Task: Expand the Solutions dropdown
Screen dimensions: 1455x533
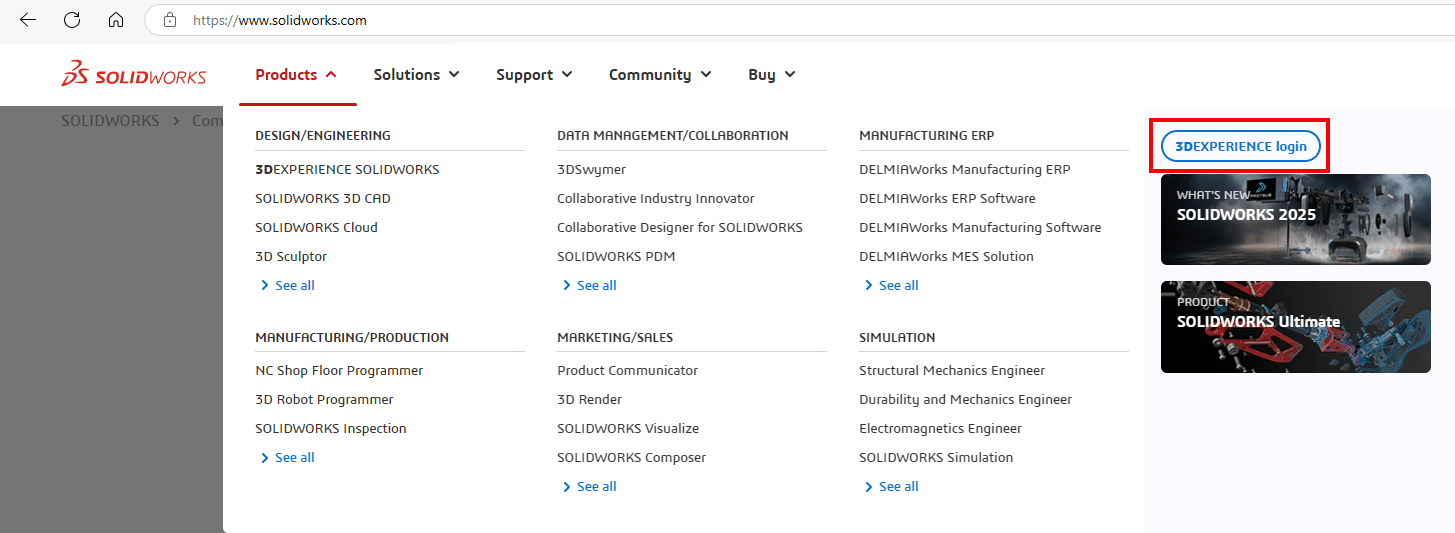Action: pos(416,75)
